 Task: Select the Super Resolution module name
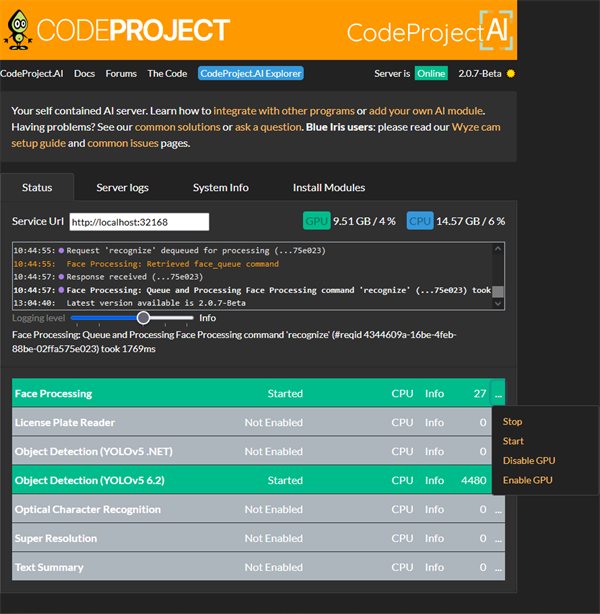pos(56,538)
